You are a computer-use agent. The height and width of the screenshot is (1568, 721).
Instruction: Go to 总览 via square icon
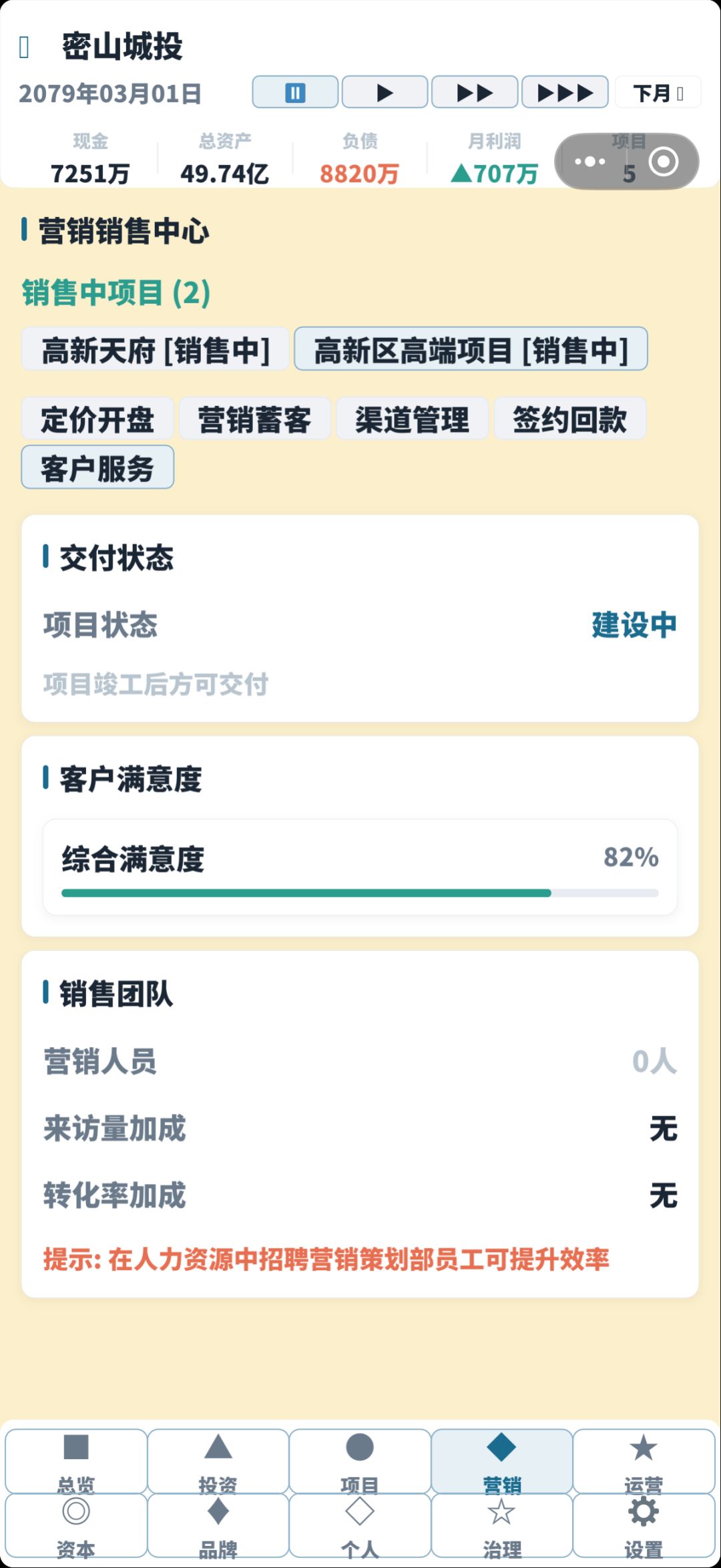point(76,1460)
